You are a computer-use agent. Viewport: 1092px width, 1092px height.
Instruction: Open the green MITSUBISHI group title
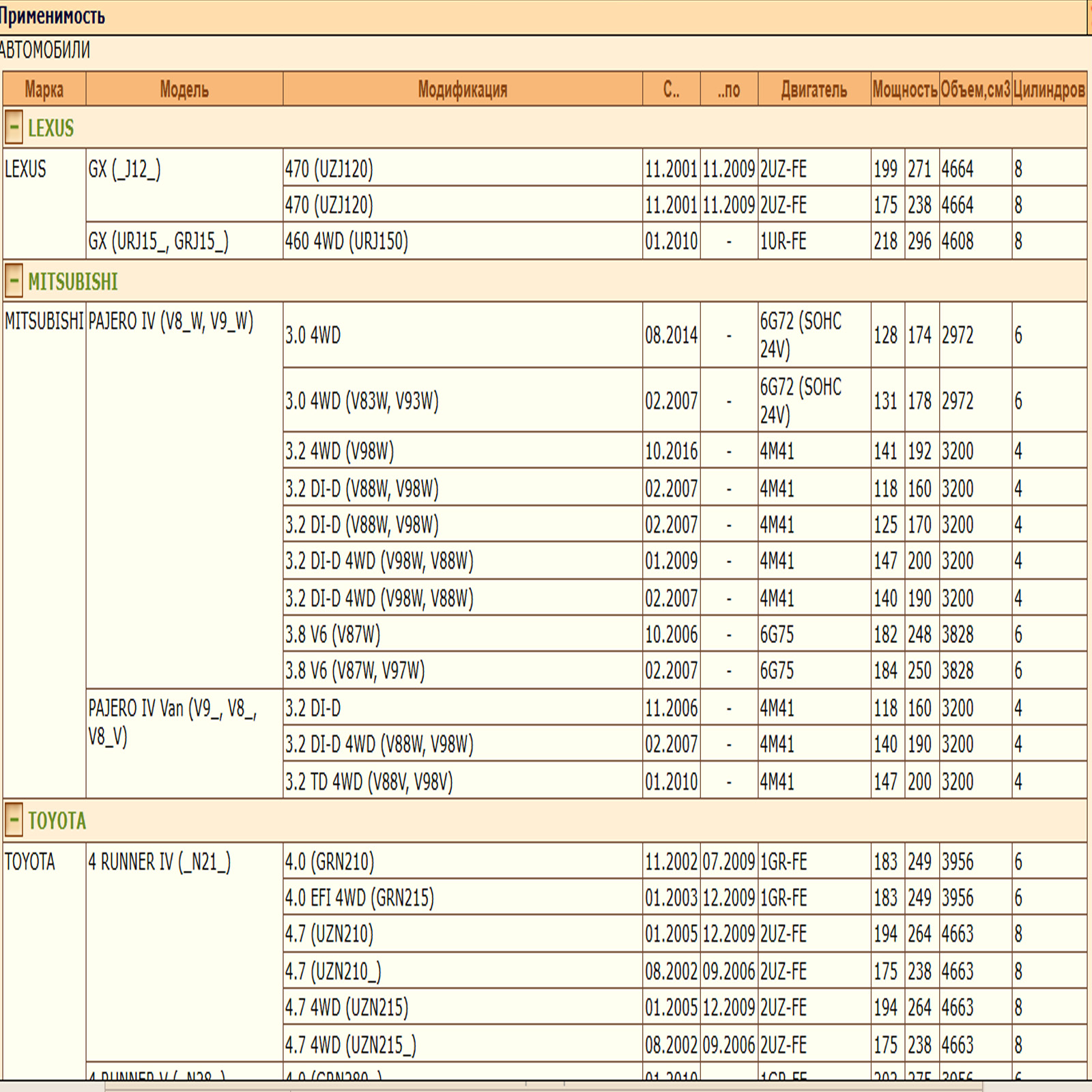pyautogui.click(x=72, y=282)
